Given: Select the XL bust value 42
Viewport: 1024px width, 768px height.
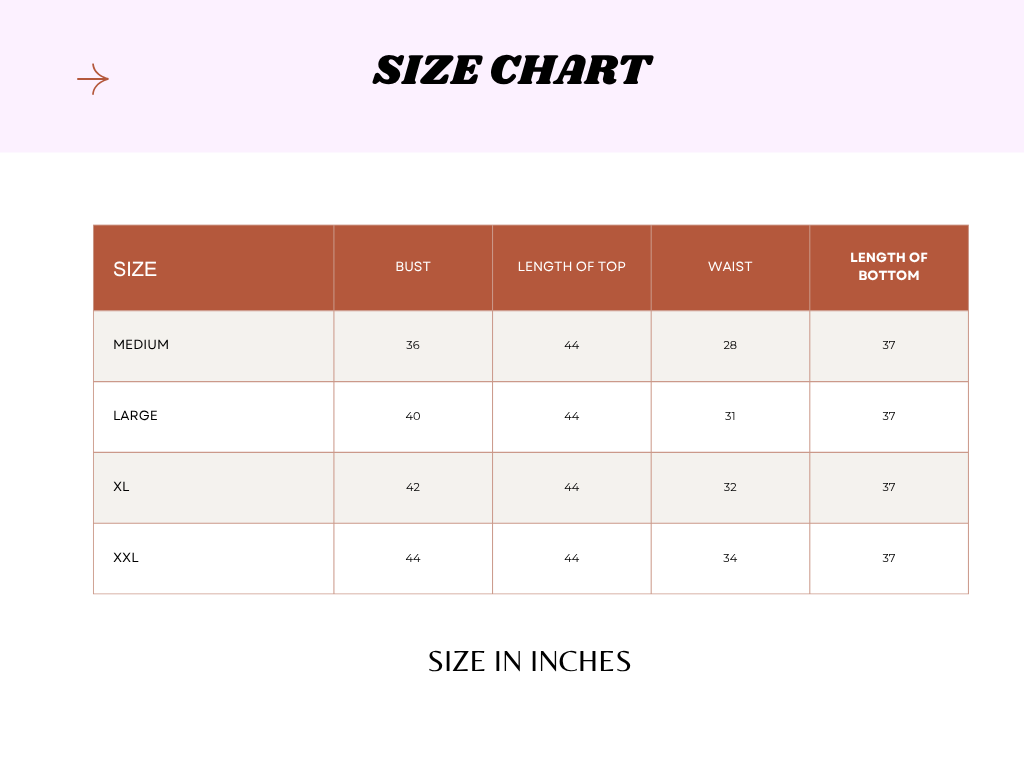Looking at the screenshot, I should (x=413, y=487).
